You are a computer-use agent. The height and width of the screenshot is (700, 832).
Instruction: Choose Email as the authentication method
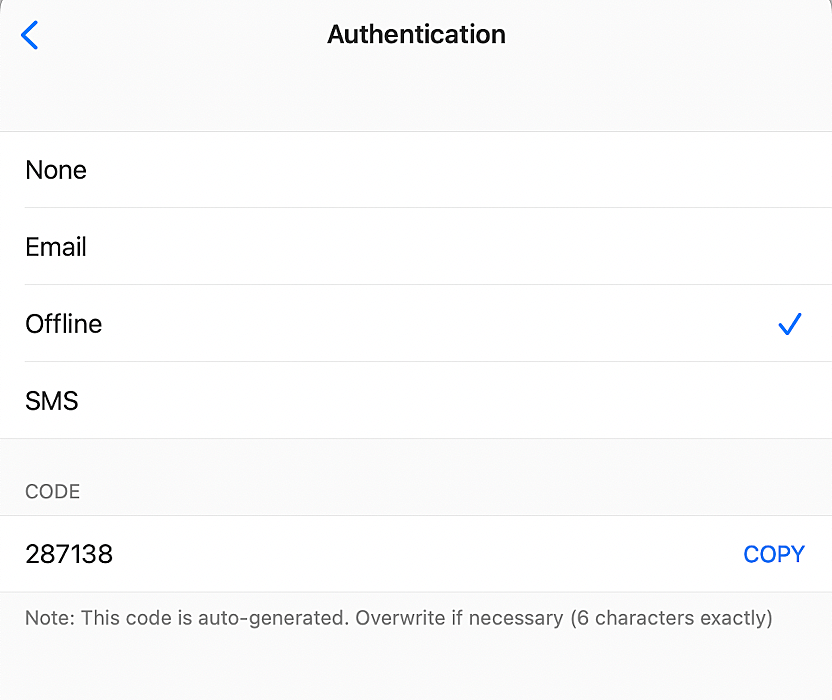click(415, 247)
